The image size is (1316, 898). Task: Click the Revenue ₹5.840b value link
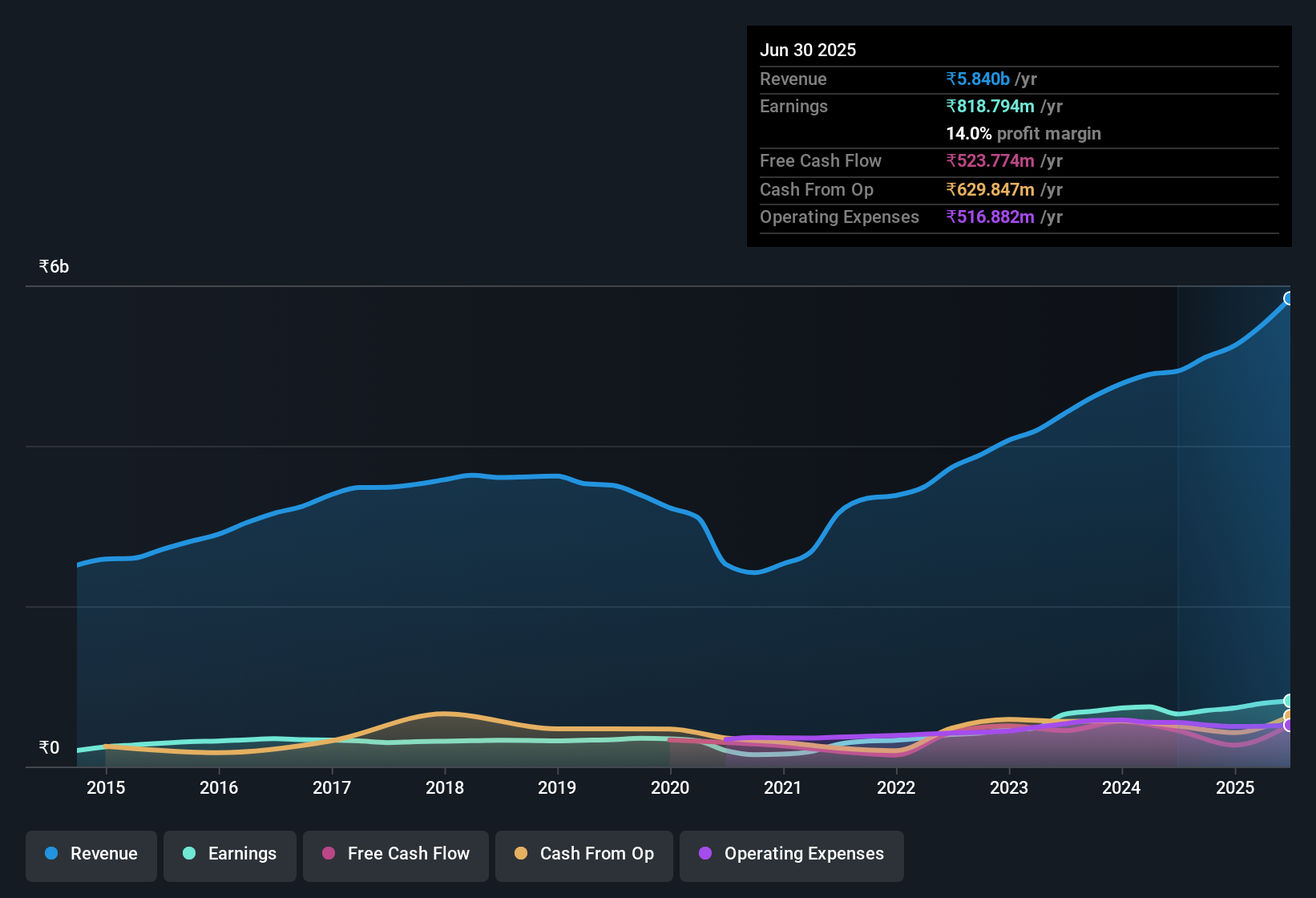coord(977,79)
